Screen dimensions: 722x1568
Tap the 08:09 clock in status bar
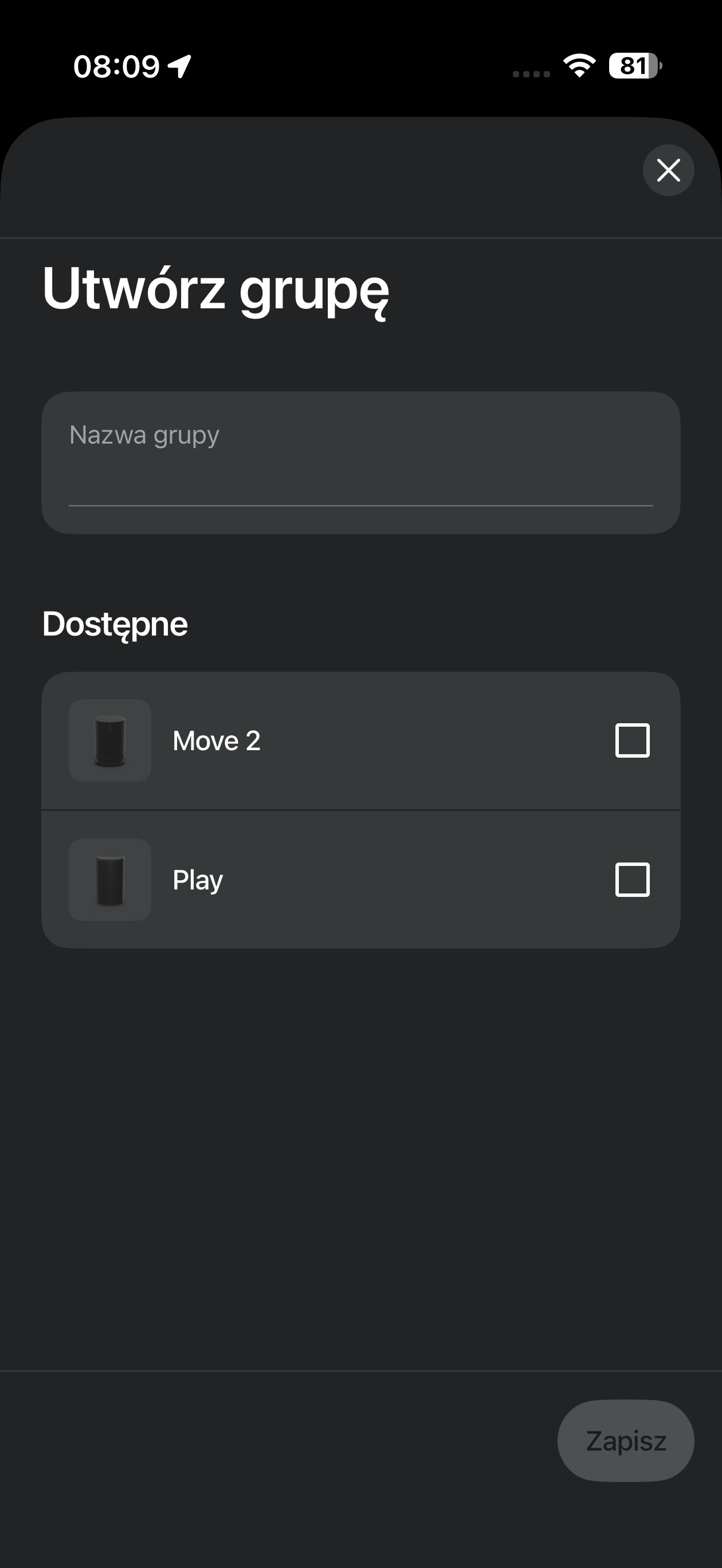(x=116, y=66)
